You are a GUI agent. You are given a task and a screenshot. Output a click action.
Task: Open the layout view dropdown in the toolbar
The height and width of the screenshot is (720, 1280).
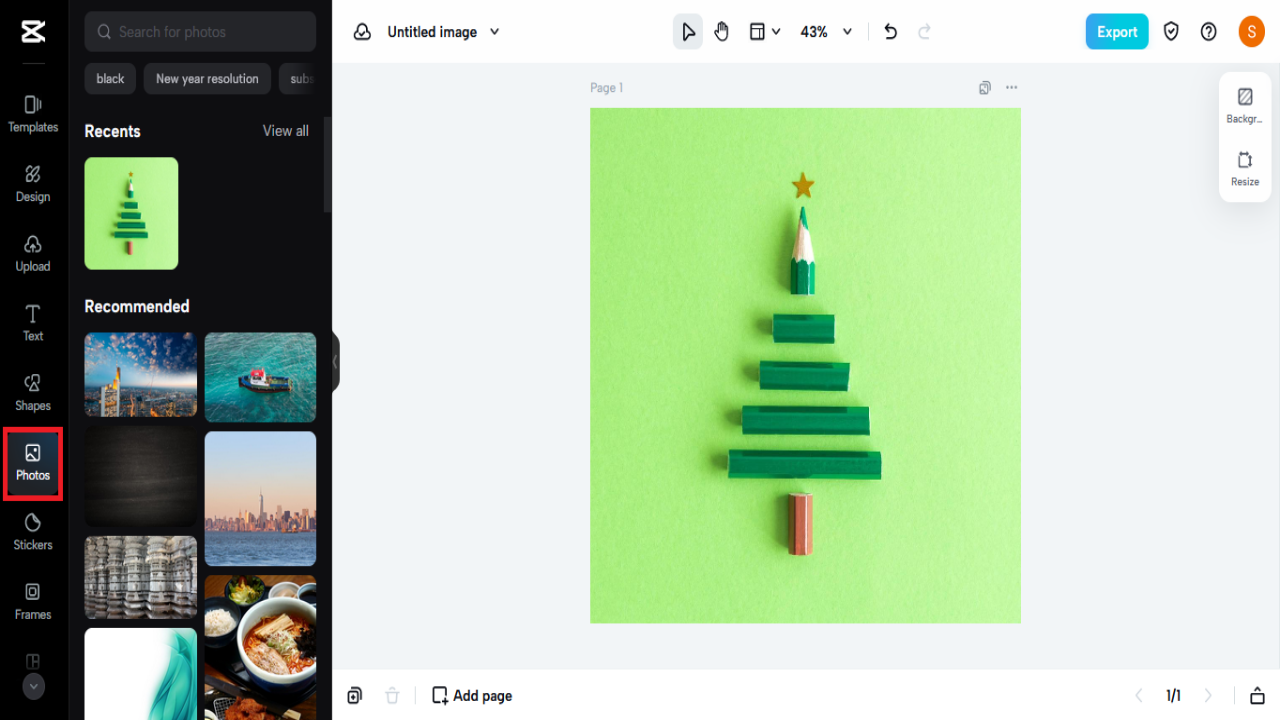tap(764, 31)
